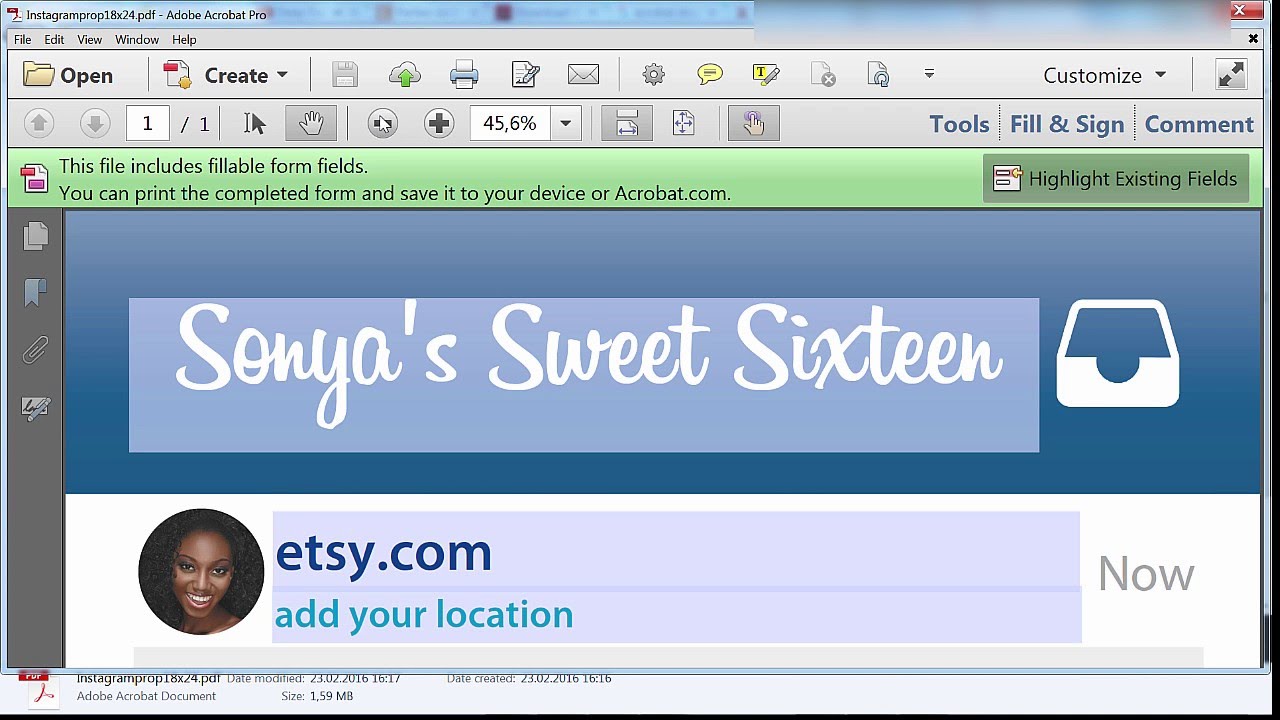Zoom in with the plus button
The width and height of the screenshot is (1280, 720).
(x=438, y=123)
